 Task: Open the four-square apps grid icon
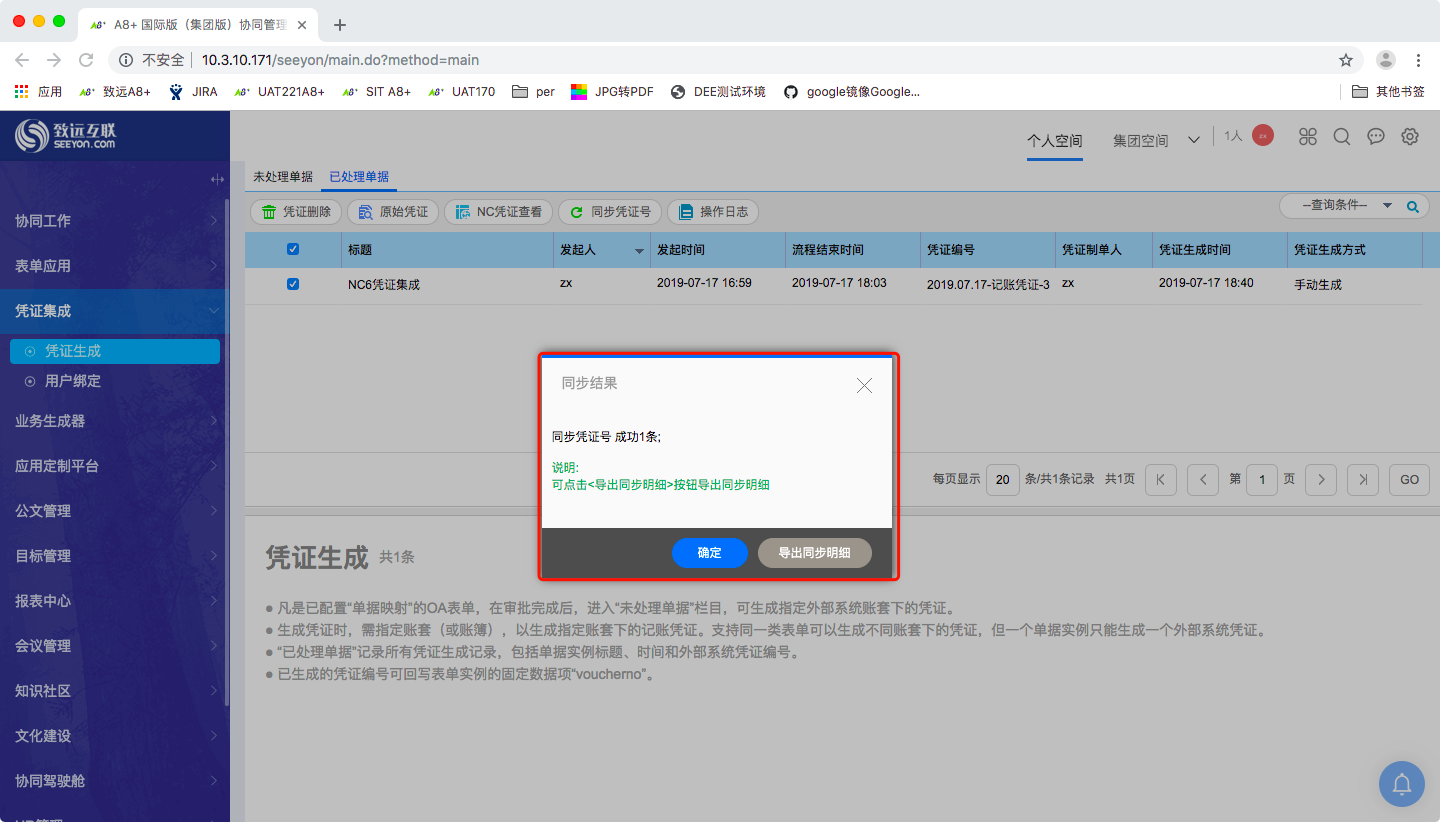point(1308,137)
